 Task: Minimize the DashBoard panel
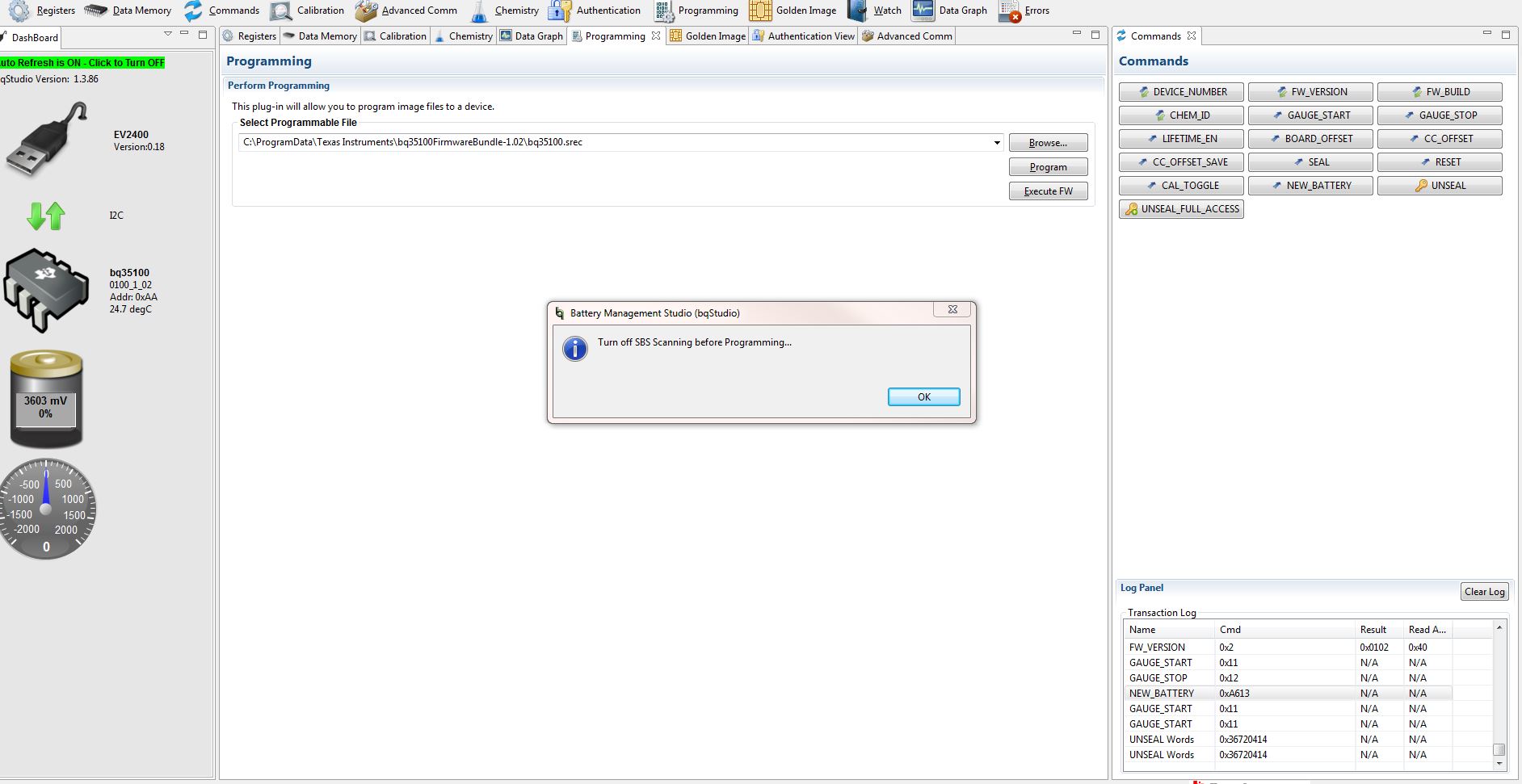coord(184,34)
